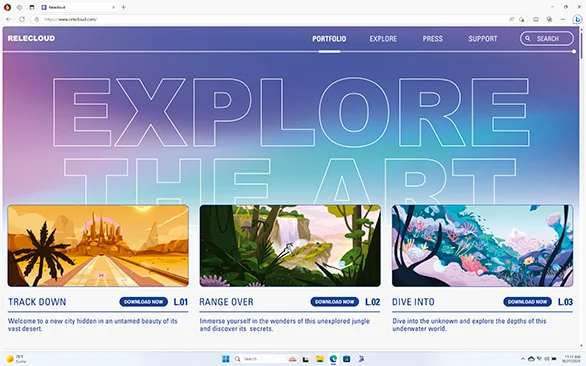This screenshot has height=366, width=586.
Task: Click Download Now for Track Down
Action: [144, 302]
